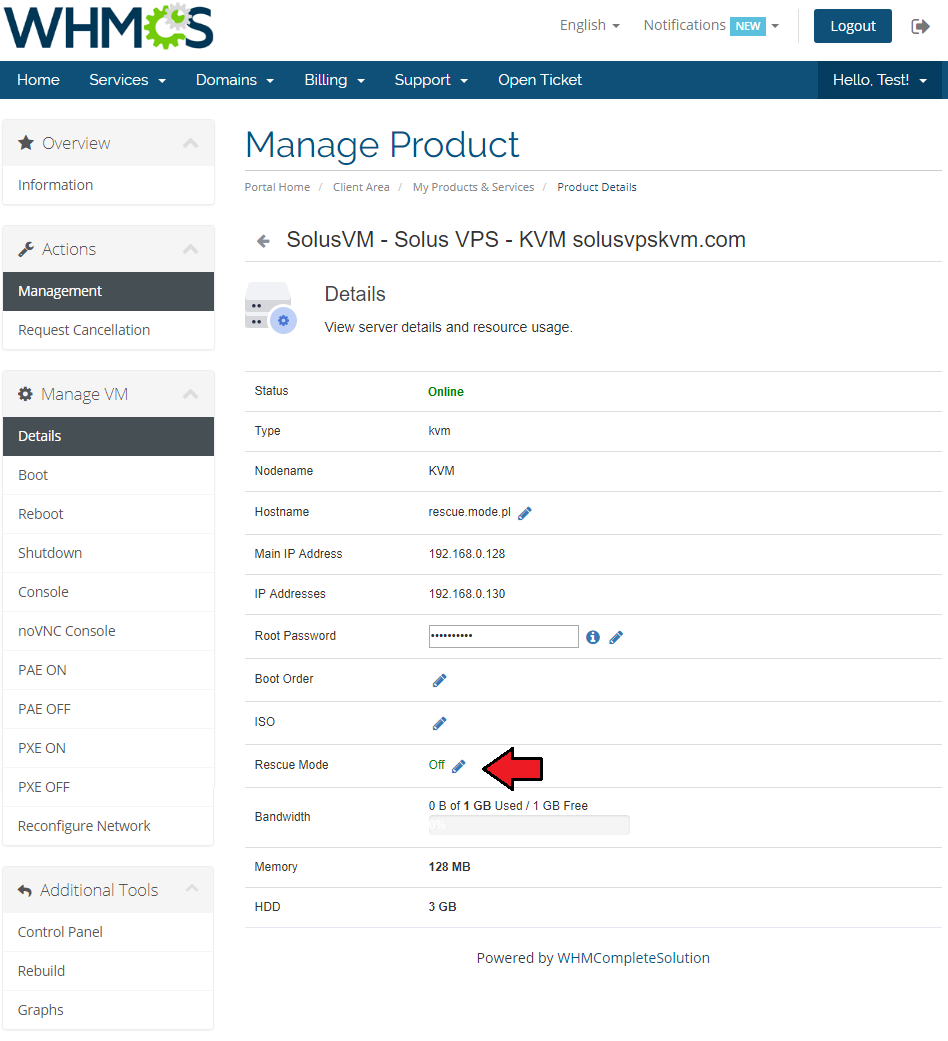Select Shutdown in Manage VM sidebar
Screen dimensions: 948x1041
[x=108, y=553]
